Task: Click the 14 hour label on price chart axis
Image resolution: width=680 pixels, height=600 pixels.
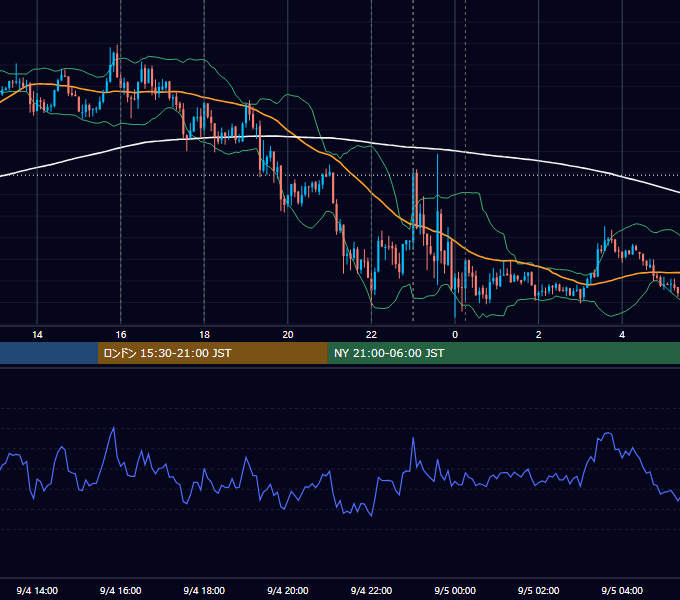Action: [x=37, y=335]
